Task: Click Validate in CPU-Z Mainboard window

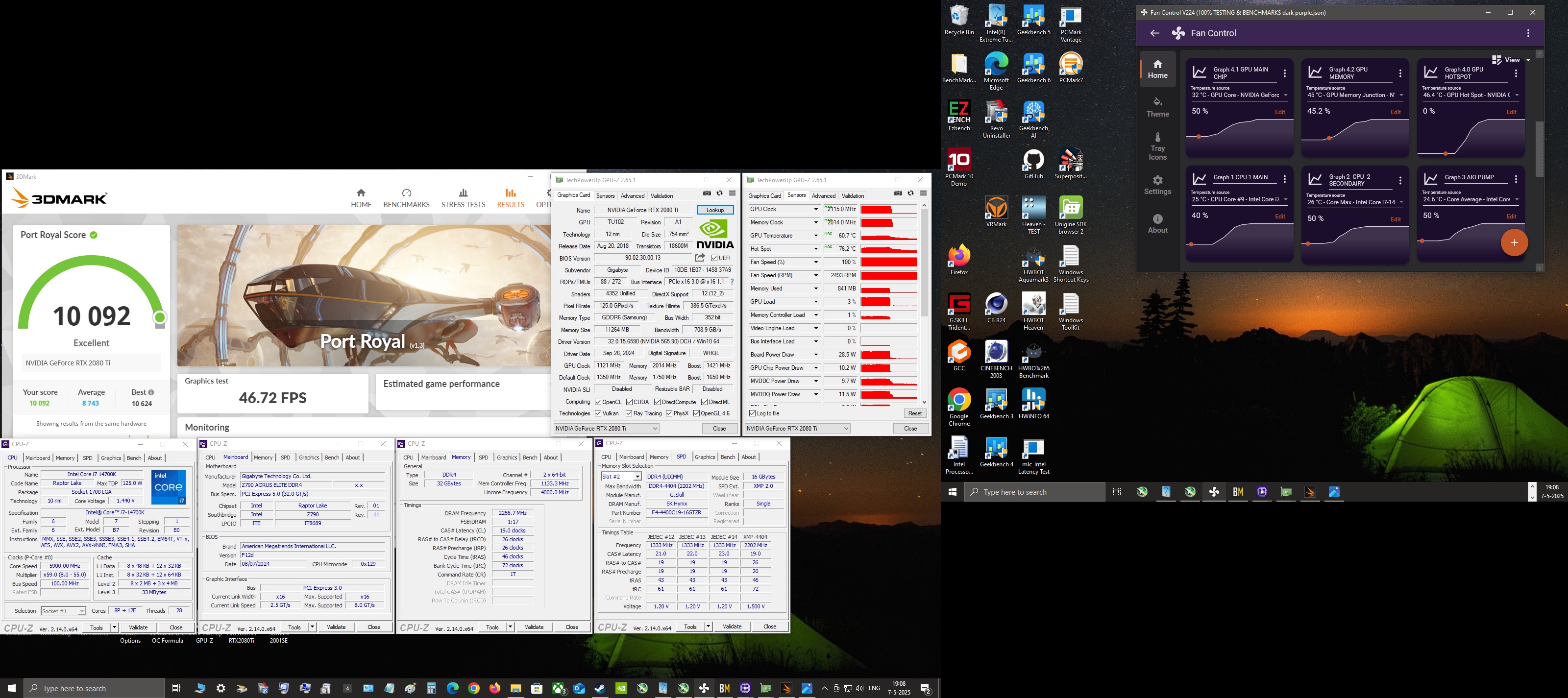Action: [x=336, y=627]
